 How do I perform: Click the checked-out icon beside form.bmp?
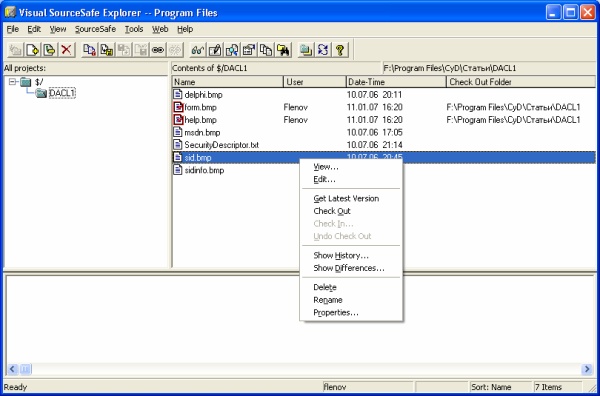(178, 107)
